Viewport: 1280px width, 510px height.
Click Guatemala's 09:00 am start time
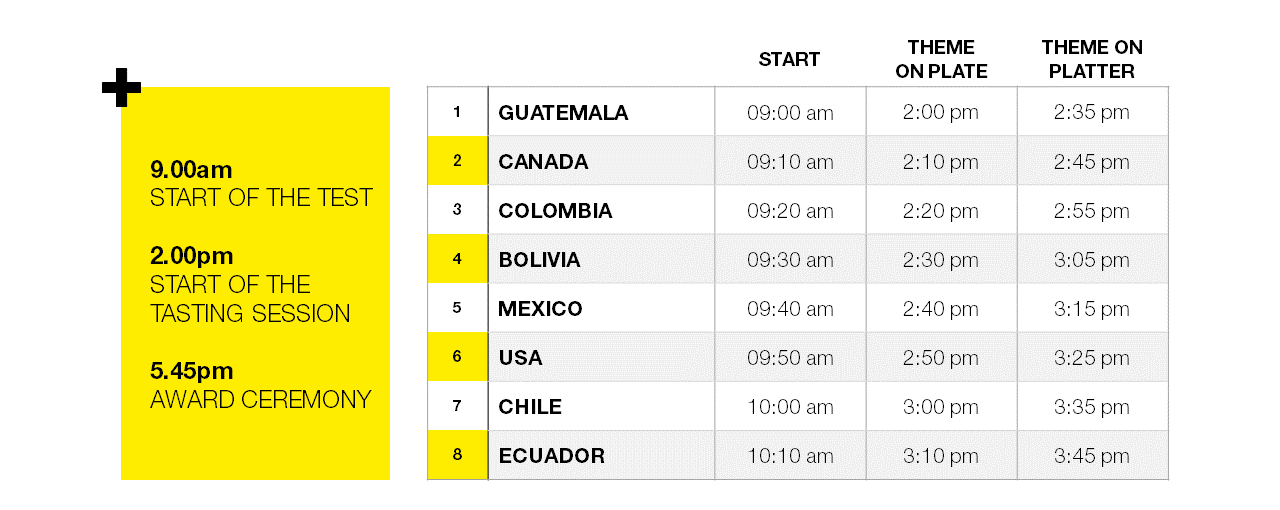[x=790, y=112]
